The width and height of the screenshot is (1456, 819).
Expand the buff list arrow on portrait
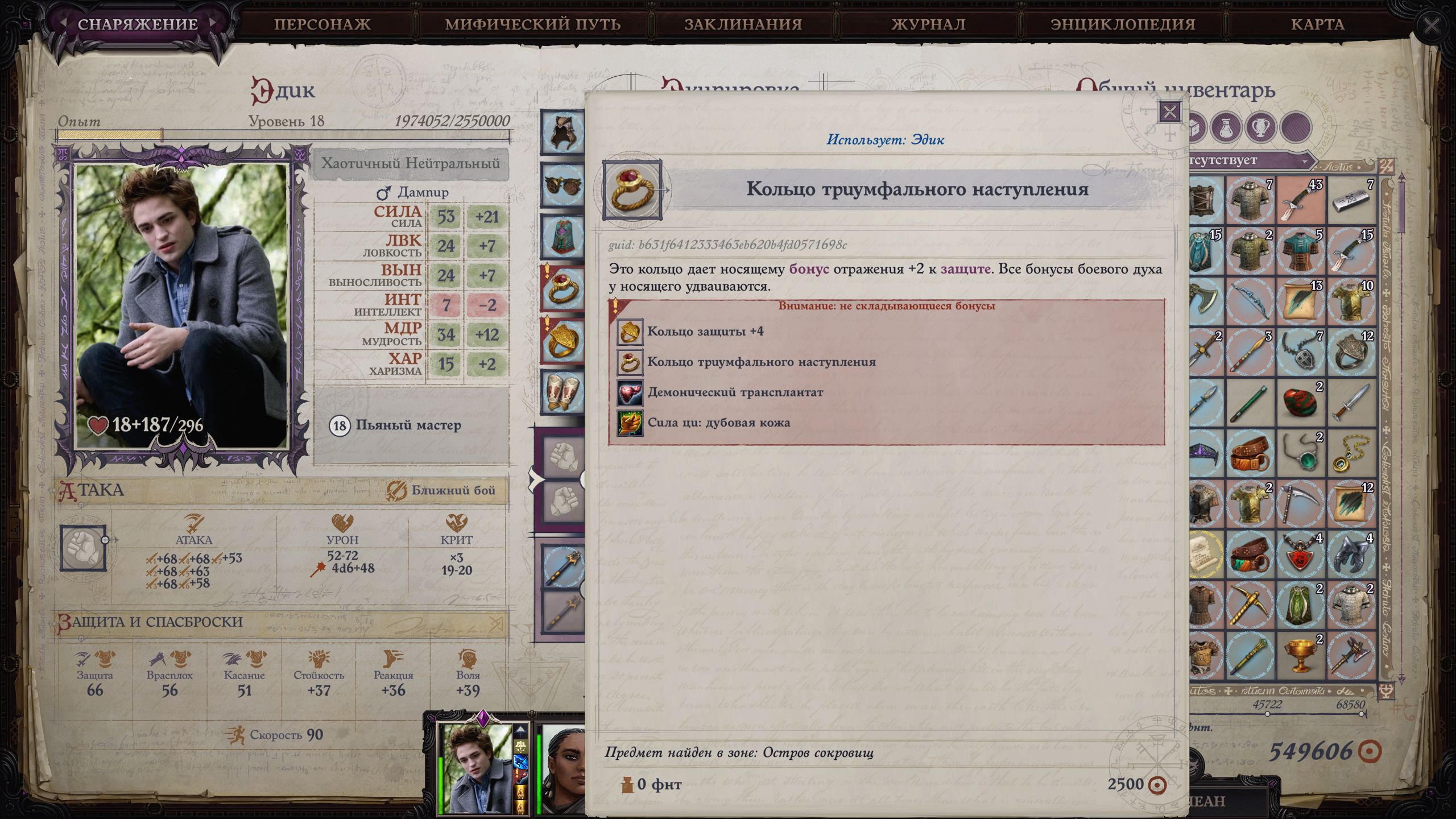coord(520,730)
